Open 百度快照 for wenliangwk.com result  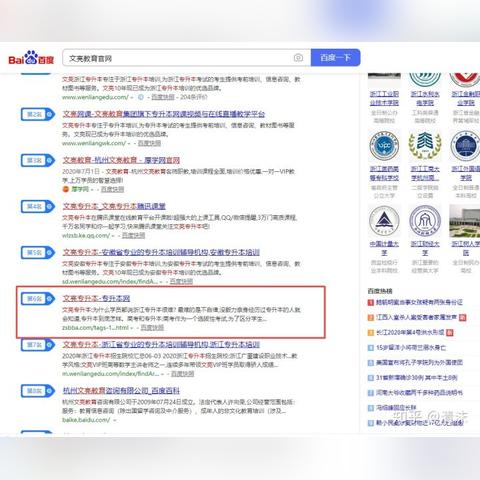click(x=149, y=143)
